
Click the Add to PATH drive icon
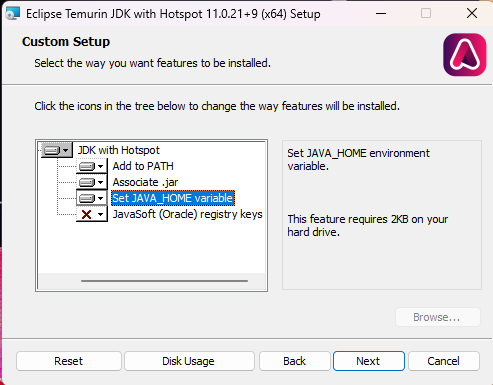click(87, 166)
